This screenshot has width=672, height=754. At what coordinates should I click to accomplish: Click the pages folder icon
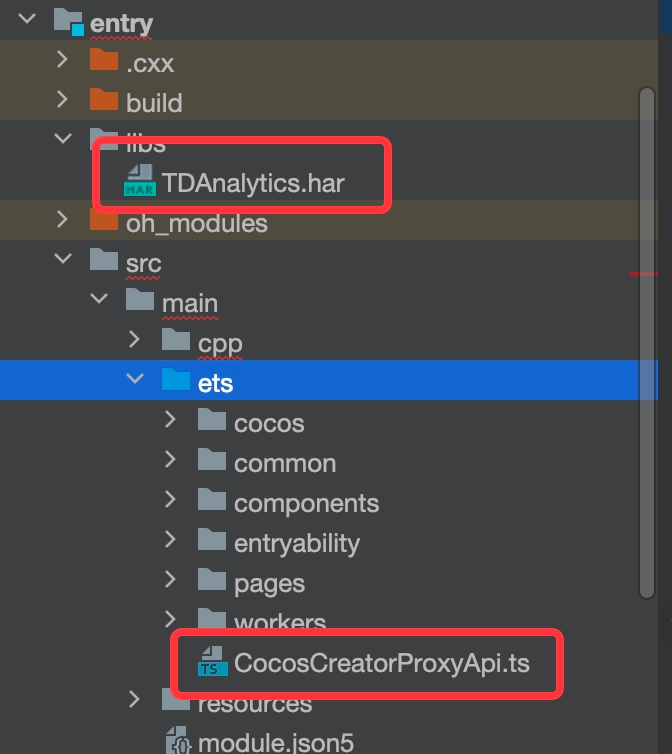[x=212, y=579]
